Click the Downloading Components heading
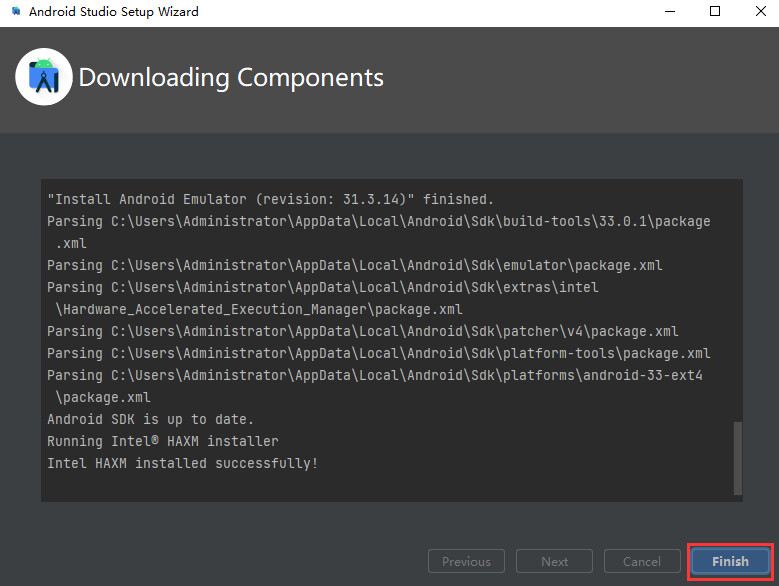Image resolution: width=779 pixels, height=586 pixels. coord(231,77)
